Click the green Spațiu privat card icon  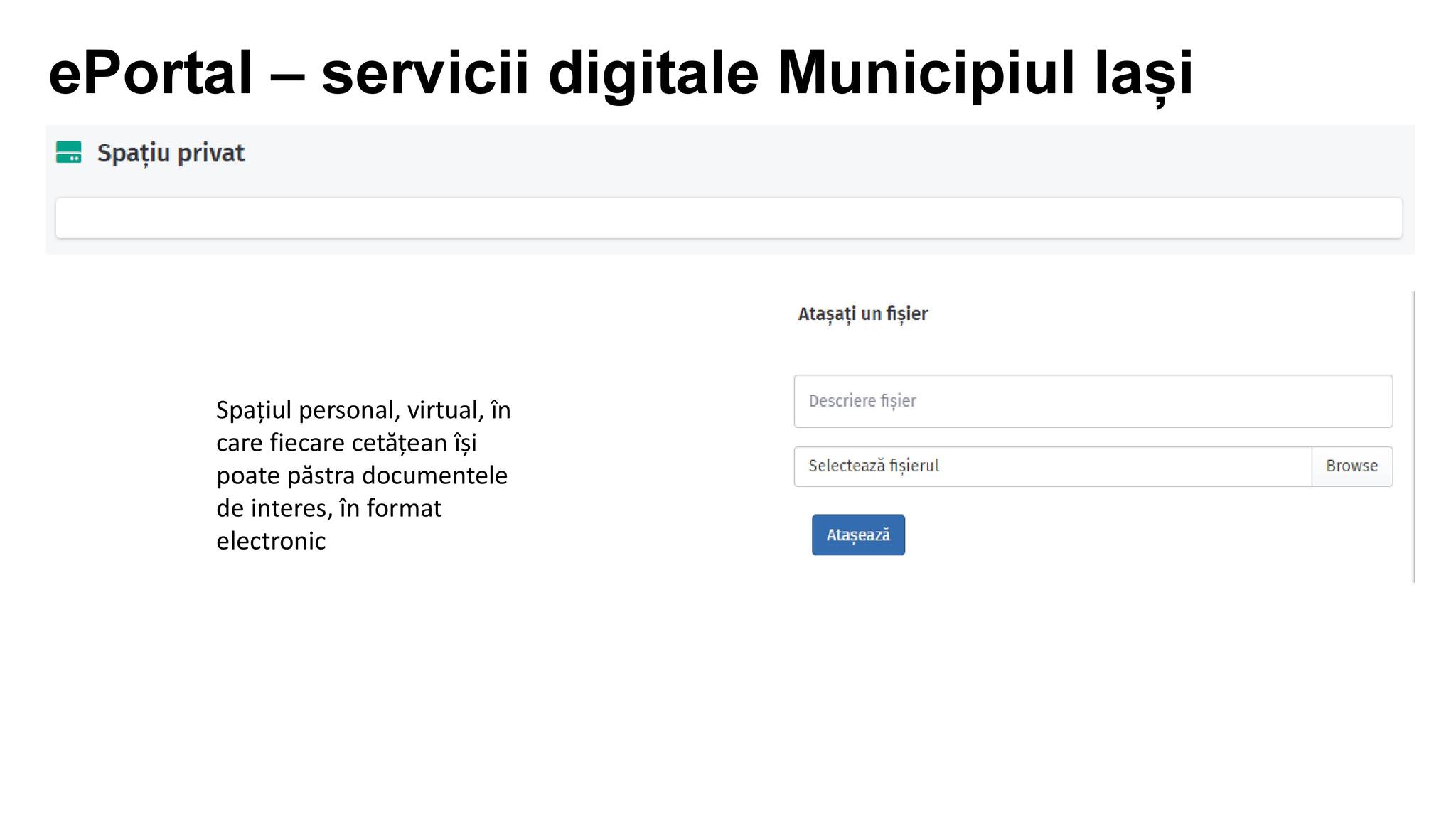pos(69,152)
